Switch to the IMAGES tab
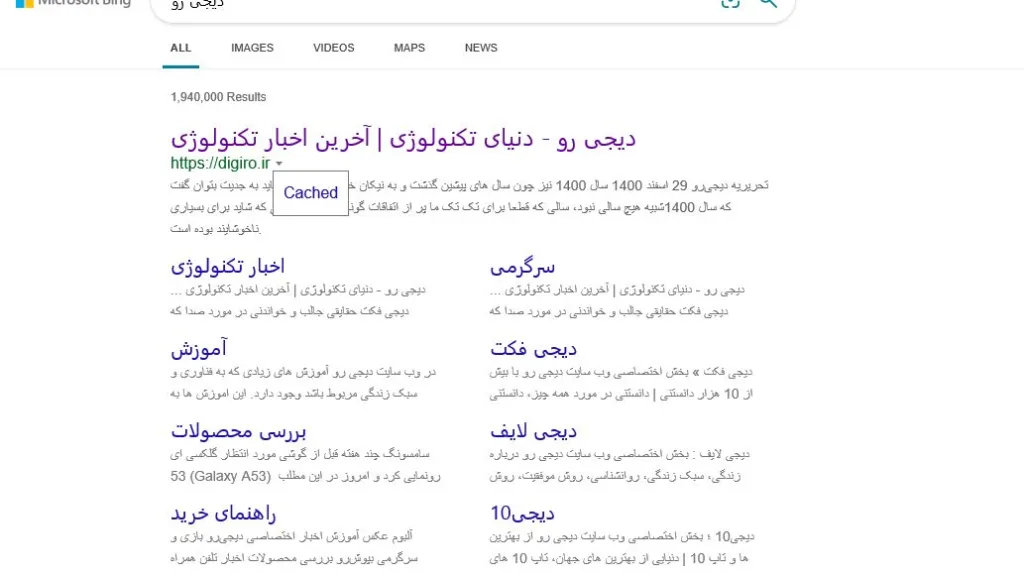Viewport: 1024px width, 576px height. pos(252,48)
